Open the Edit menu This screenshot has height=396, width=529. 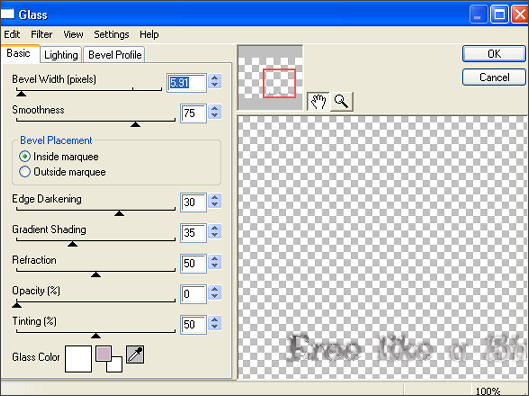pyautogui.click(x=12, y=34)
